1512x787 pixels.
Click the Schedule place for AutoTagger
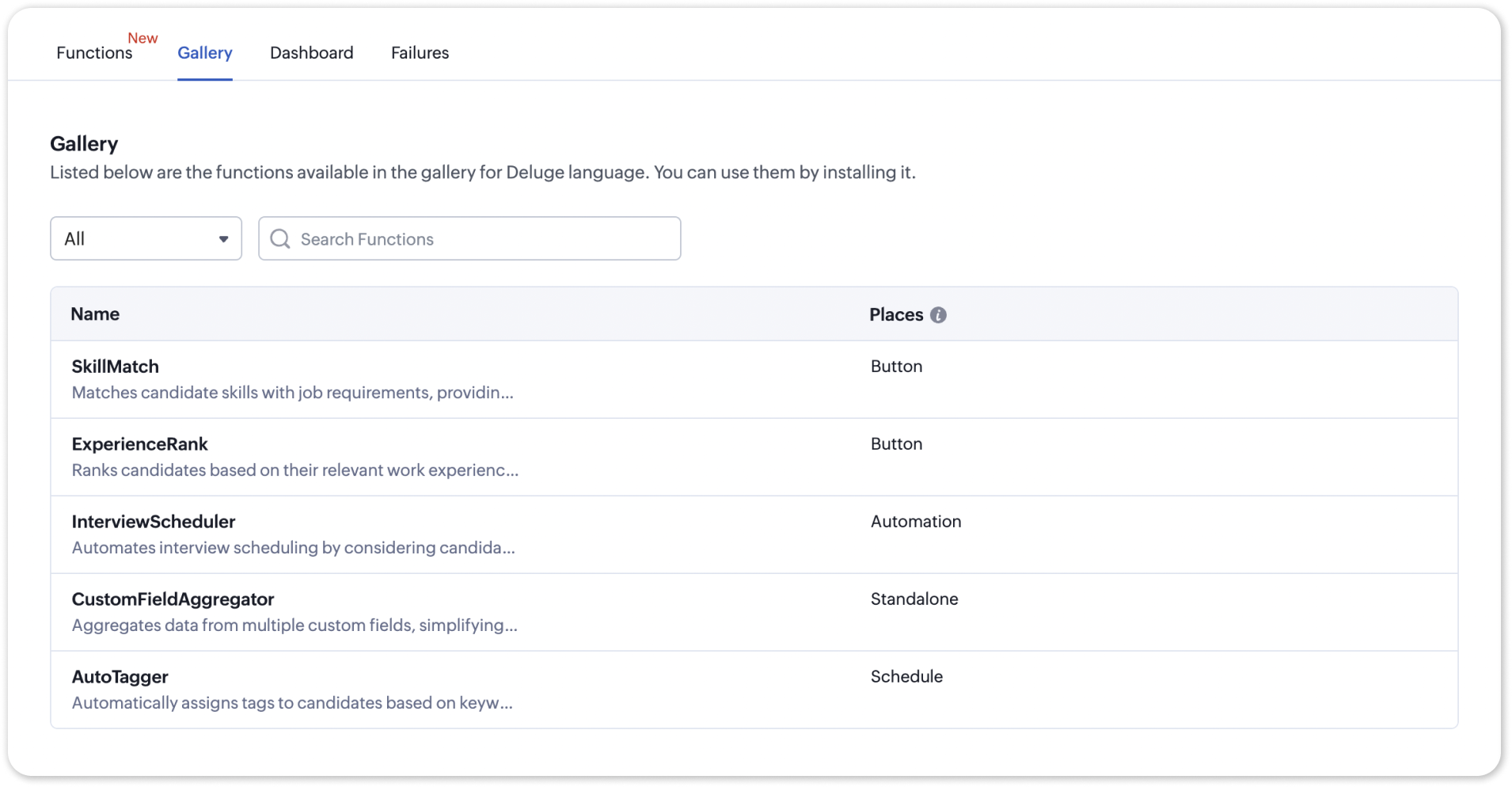point(906,677)
